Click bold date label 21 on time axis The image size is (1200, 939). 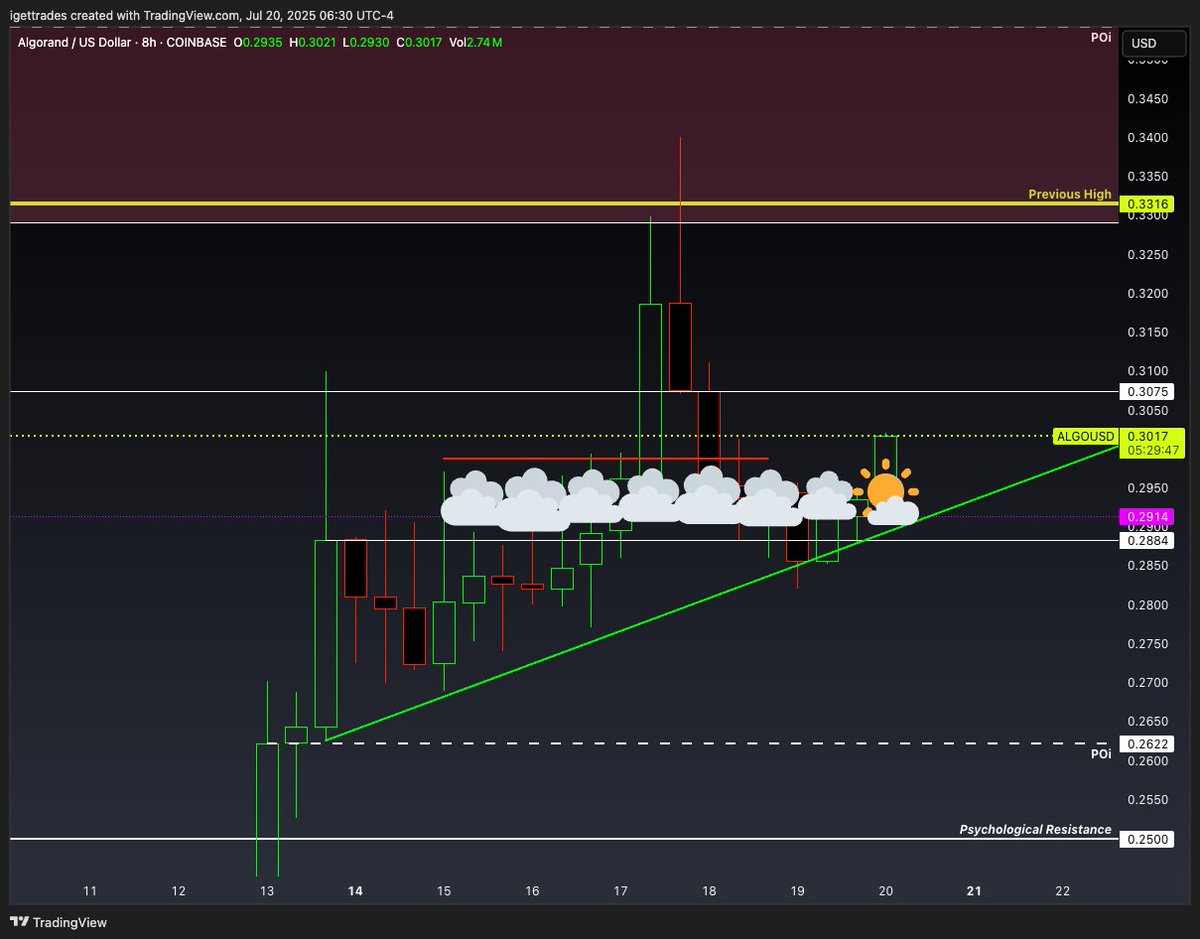tap(974, 891)
